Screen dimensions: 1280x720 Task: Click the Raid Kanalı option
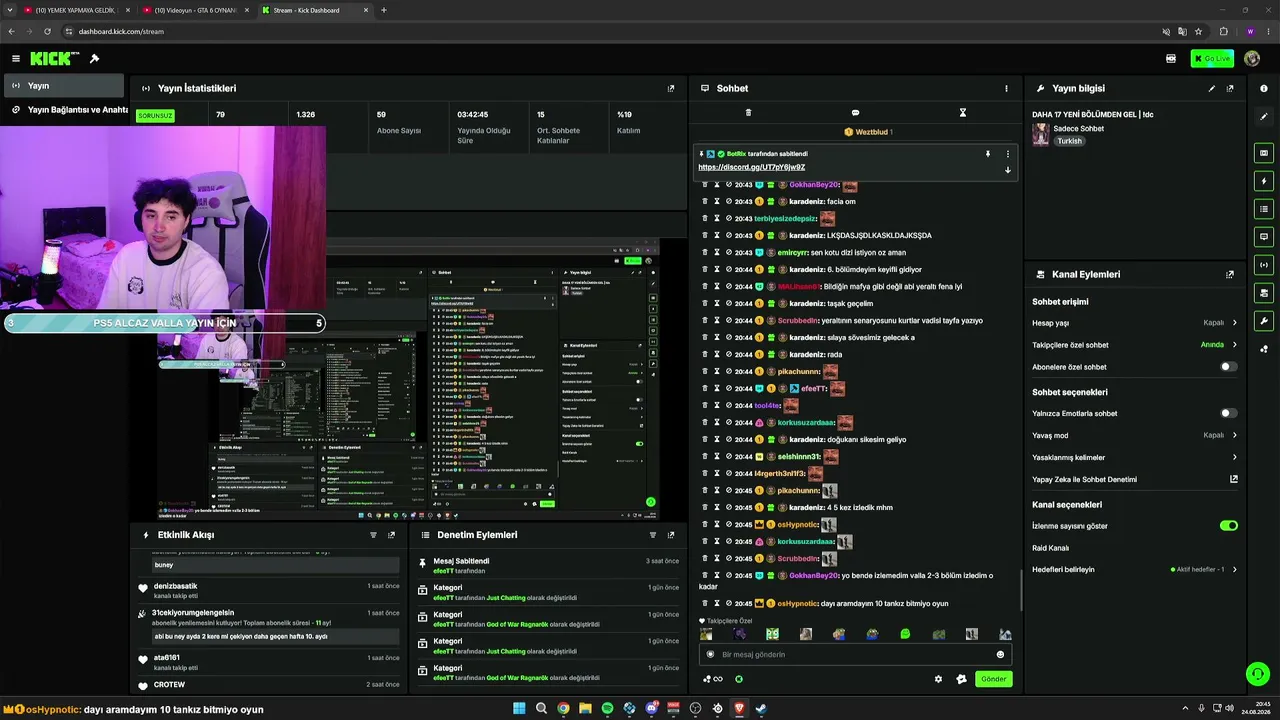(x=1050, y=548)
